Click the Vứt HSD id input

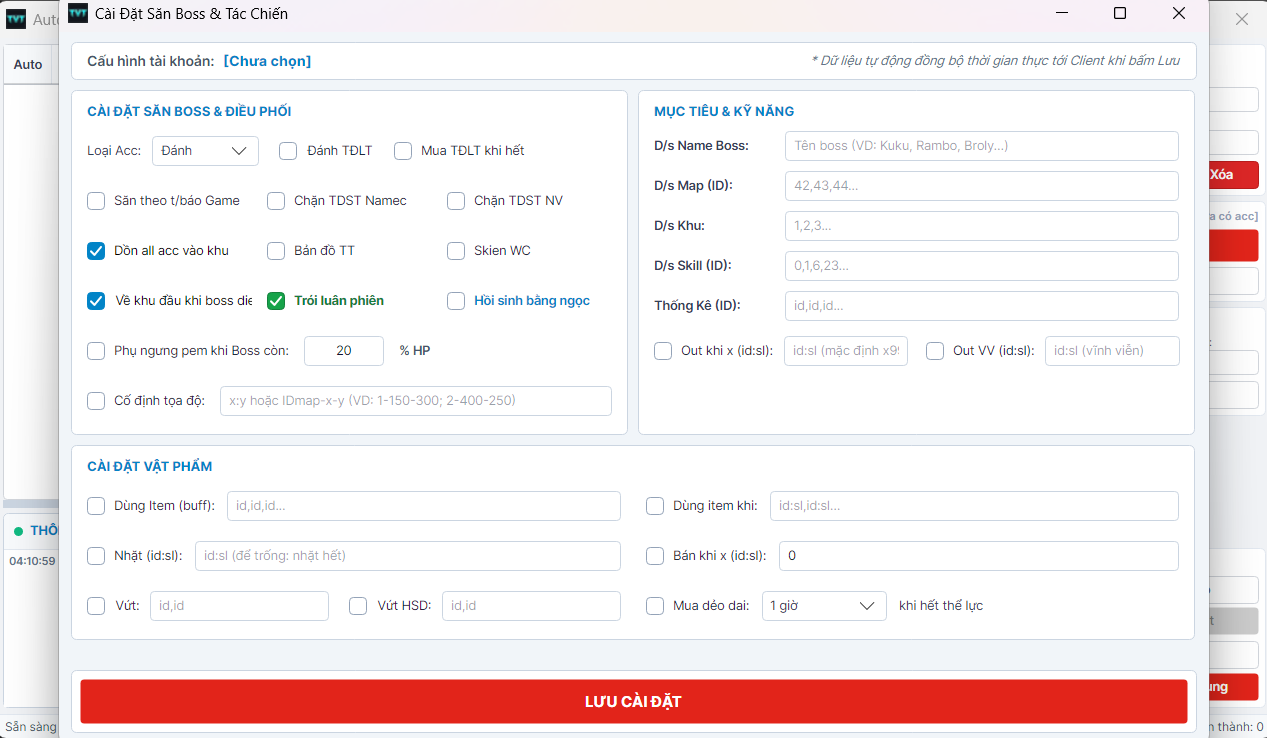[x=532, y=606]
